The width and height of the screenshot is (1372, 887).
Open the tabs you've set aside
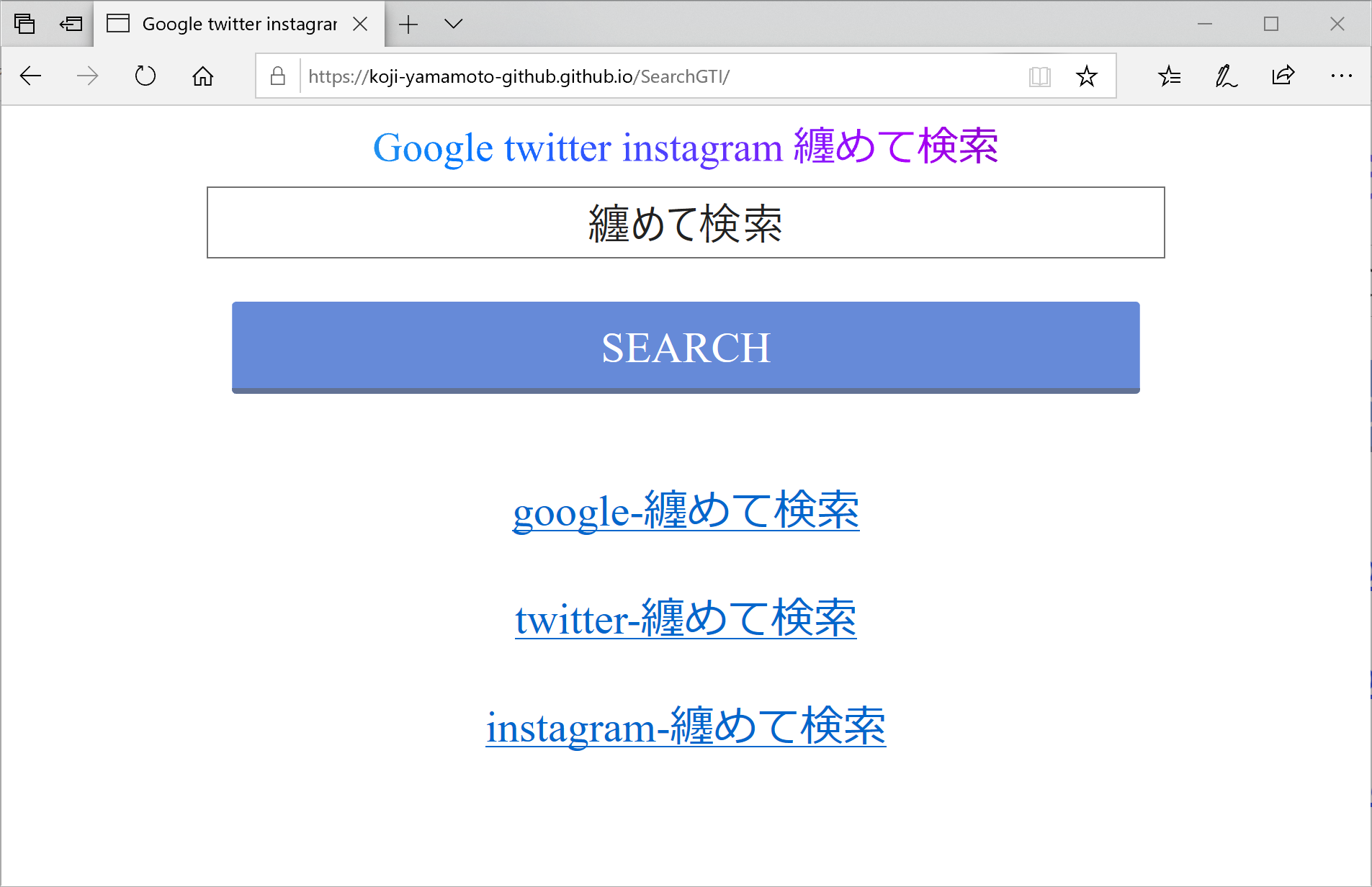click(x=24, y=24)
